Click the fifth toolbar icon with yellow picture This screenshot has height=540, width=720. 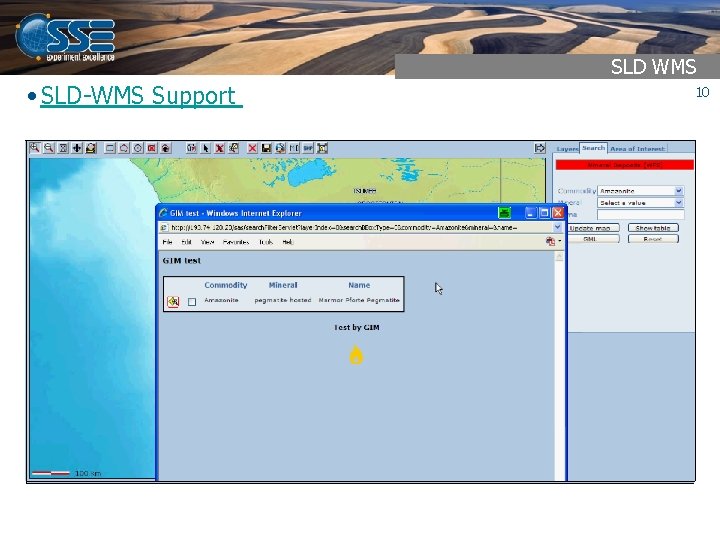[x=91, y=148]
